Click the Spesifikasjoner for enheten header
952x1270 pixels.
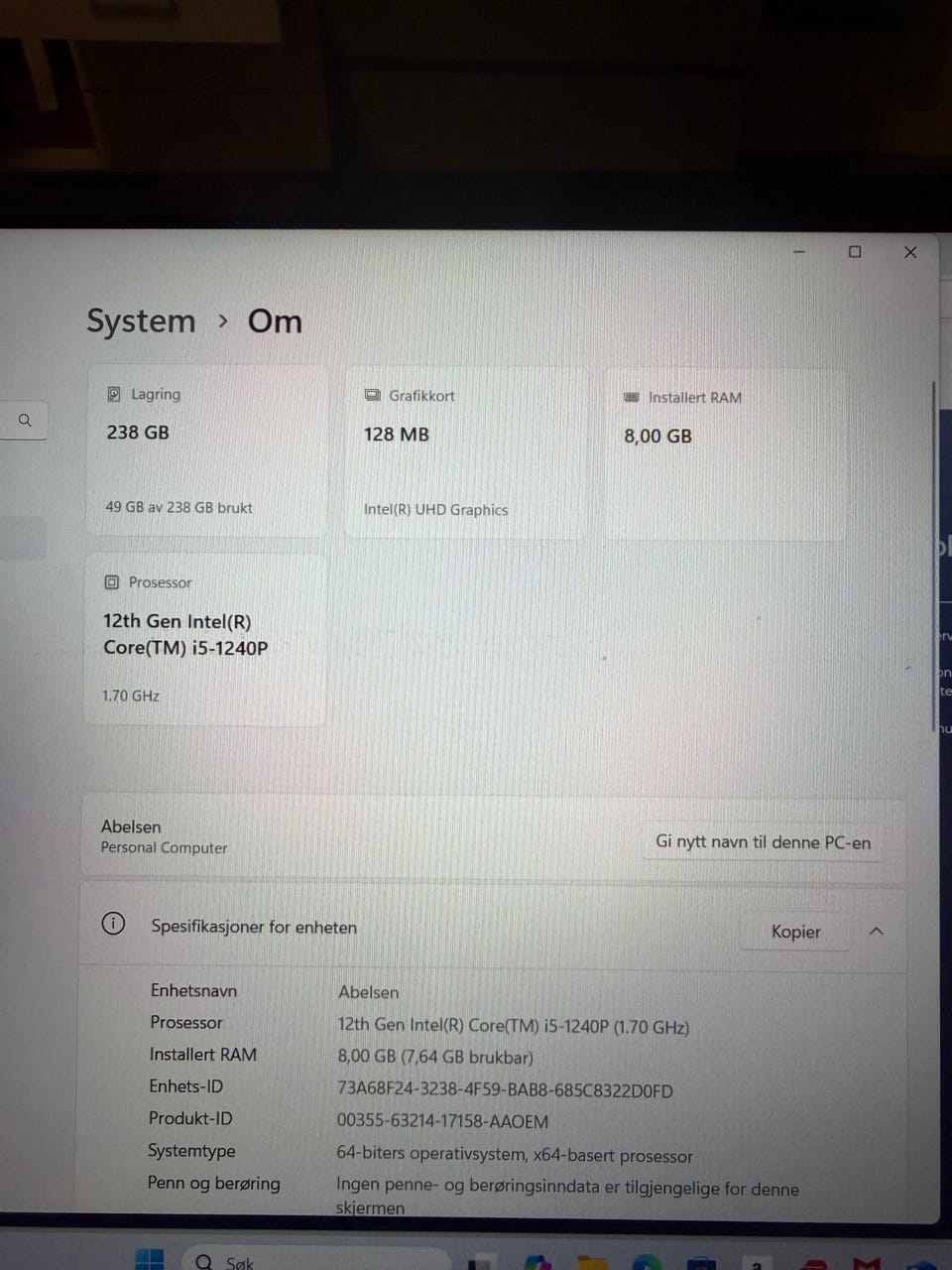point(254,927)
